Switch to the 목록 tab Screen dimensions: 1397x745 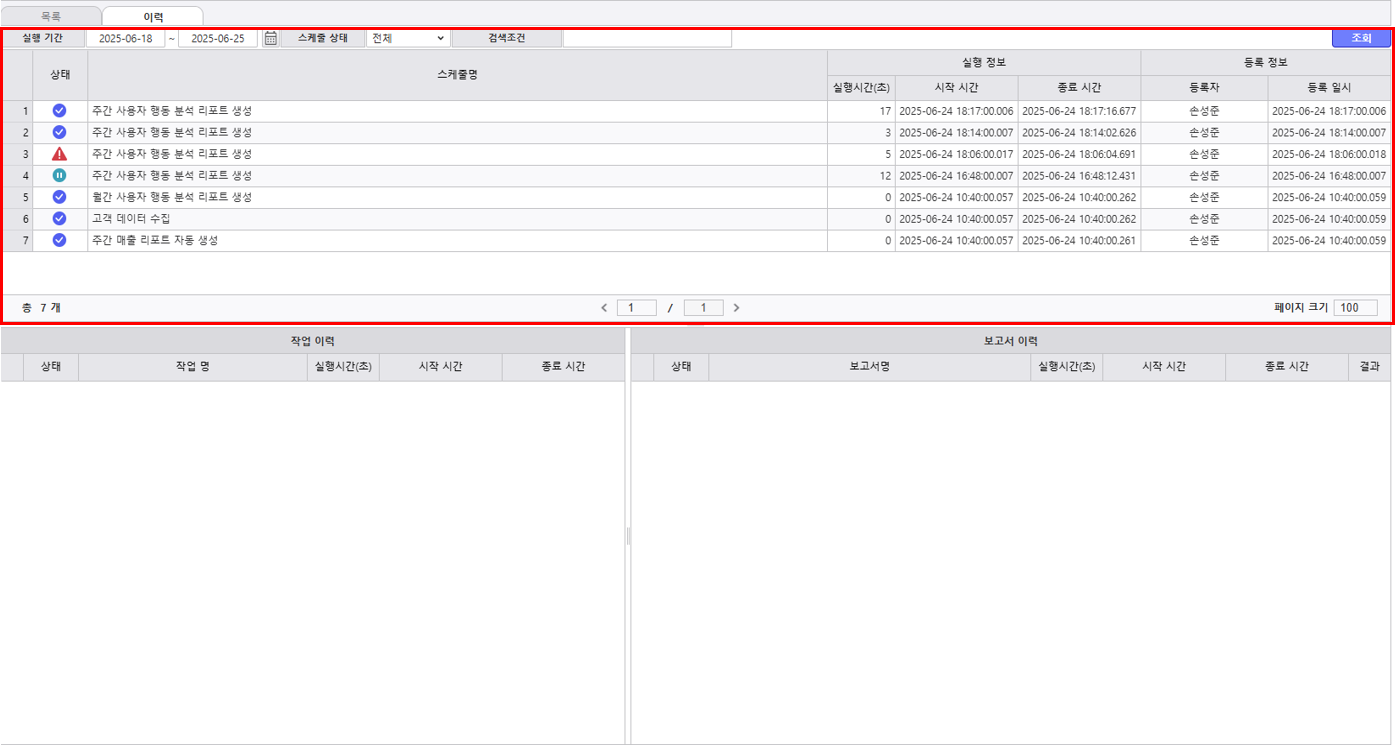(x=51, y=16)
